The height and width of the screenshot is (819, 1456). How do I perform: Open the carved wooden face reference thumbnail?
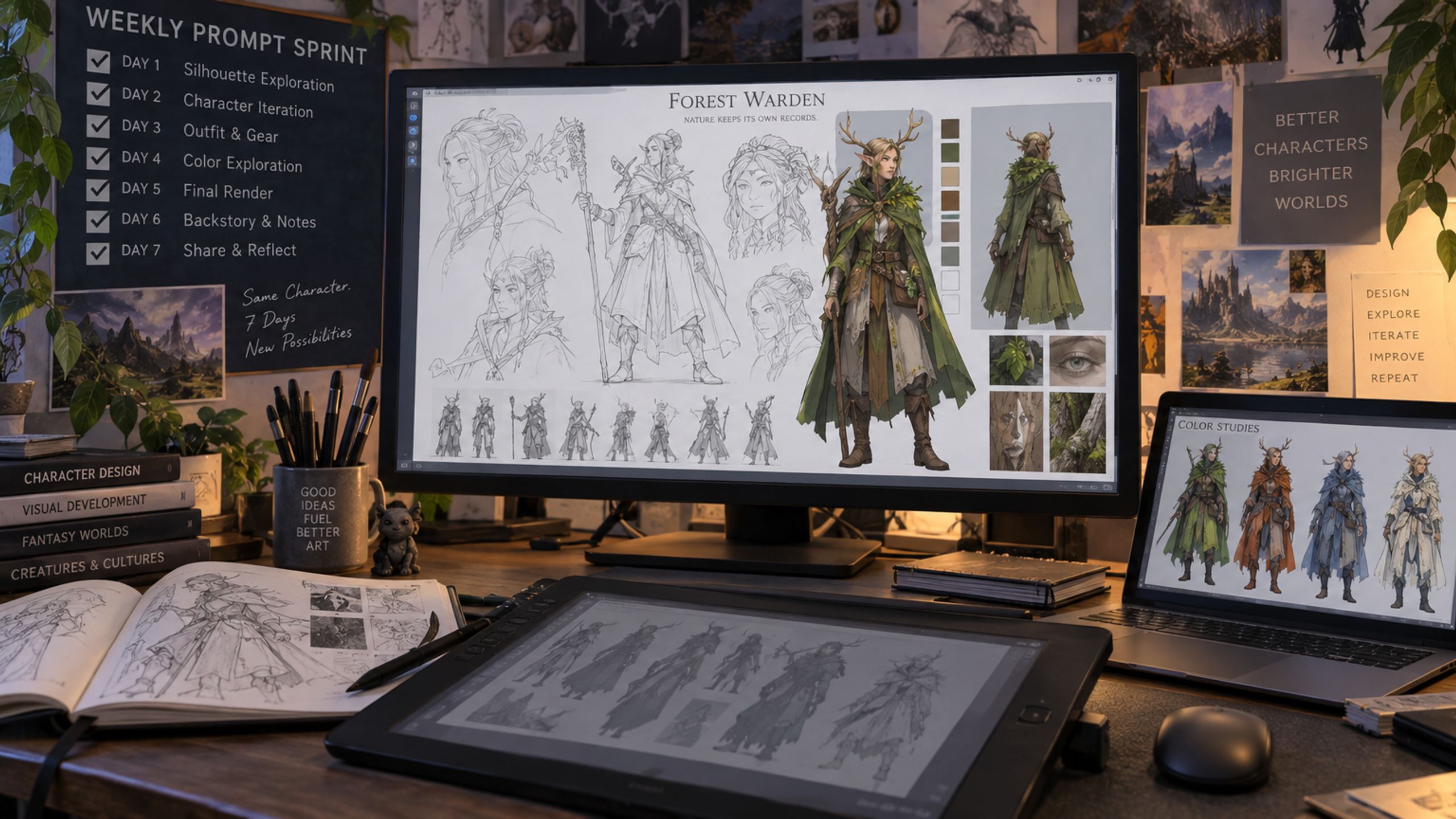[1016, 431]
